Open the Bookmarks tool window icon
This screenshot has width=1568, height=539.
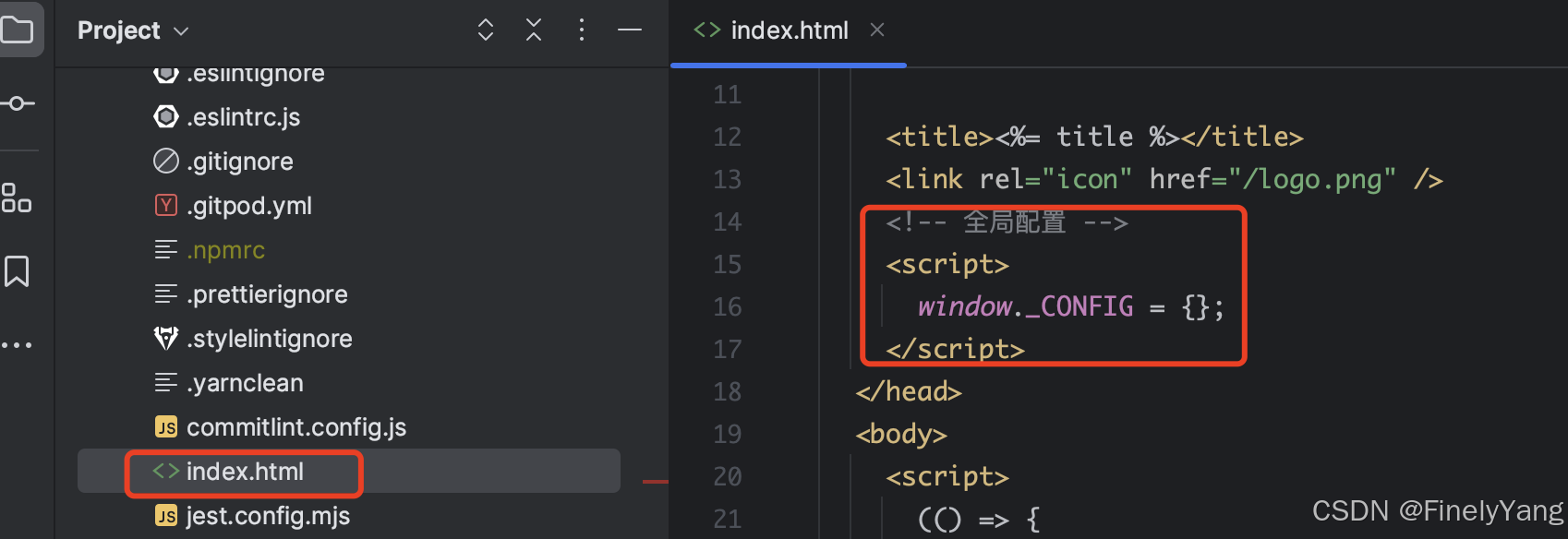17,271
